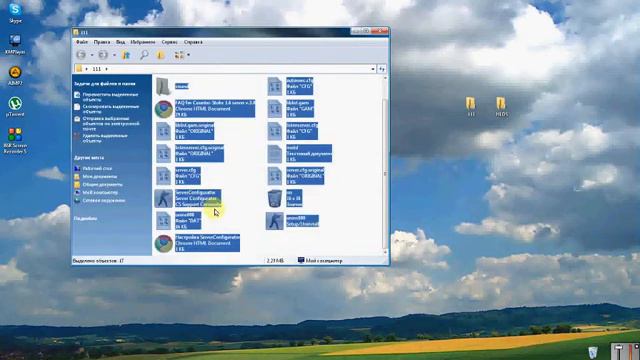Select the ServerConfigurator application icon
The width and height of the screenshot is (640, 360).
tap(163, 198)
